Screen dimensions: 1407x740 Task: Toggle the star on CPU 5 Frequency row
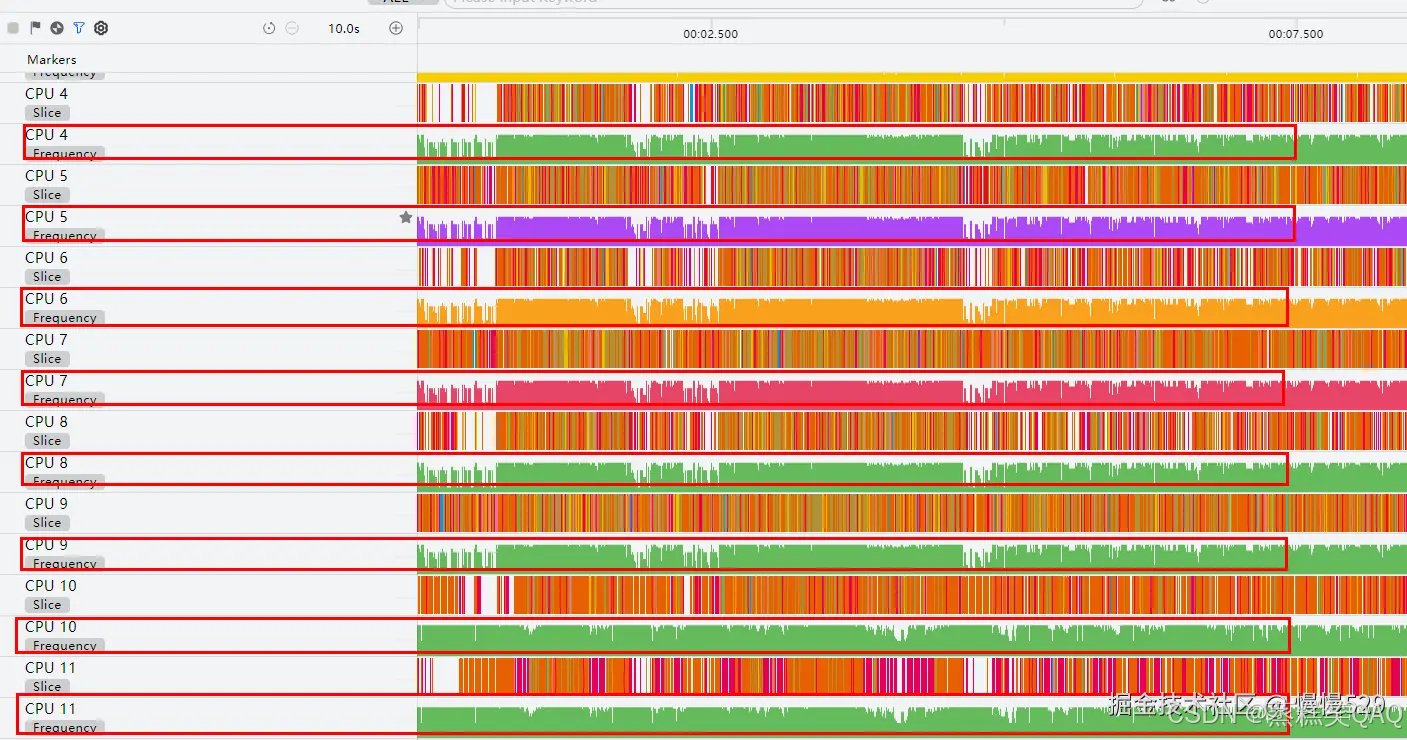[x=406, y=217]
